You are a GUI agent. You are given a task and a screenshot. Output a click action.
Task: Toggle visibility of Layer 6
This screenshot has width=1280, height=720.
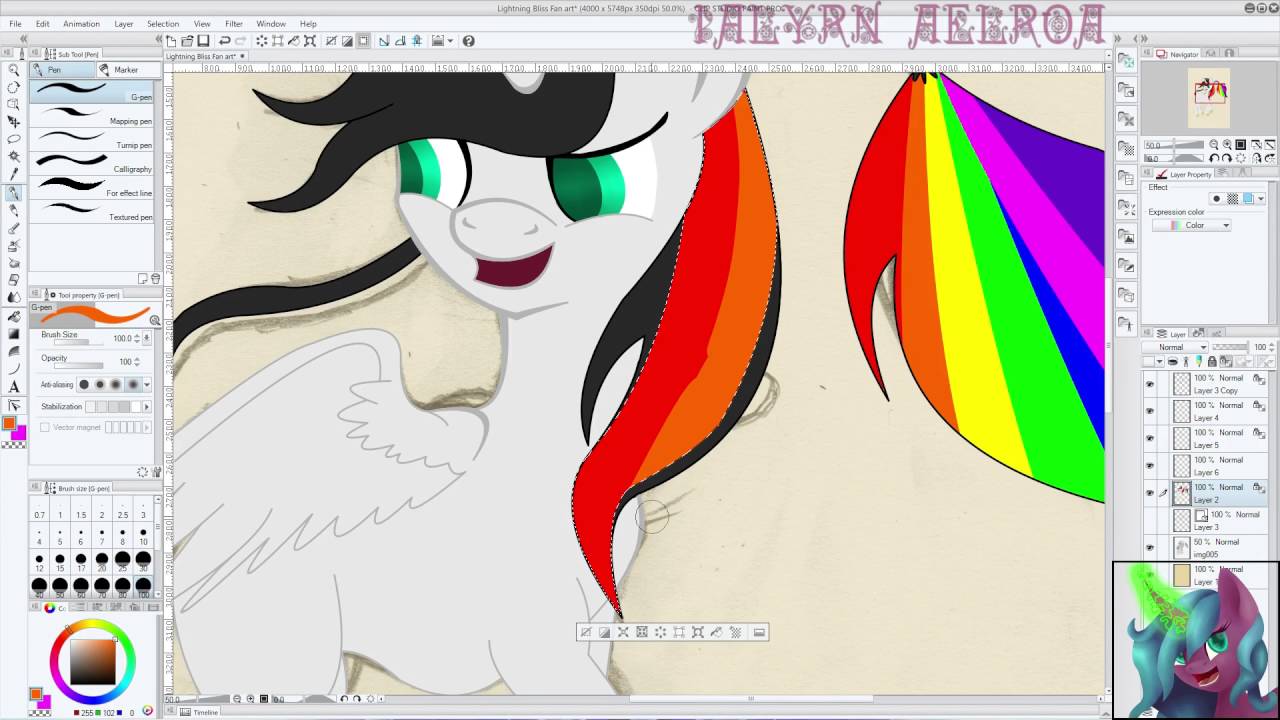1149,466
